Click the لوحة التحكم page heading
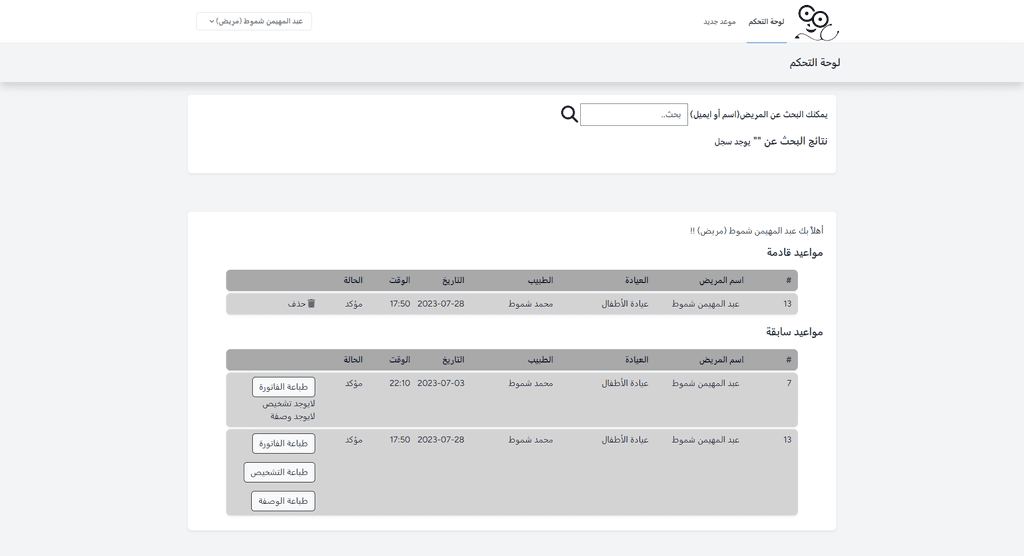Viewport: 1024px width, 556px height. point(814,63)
